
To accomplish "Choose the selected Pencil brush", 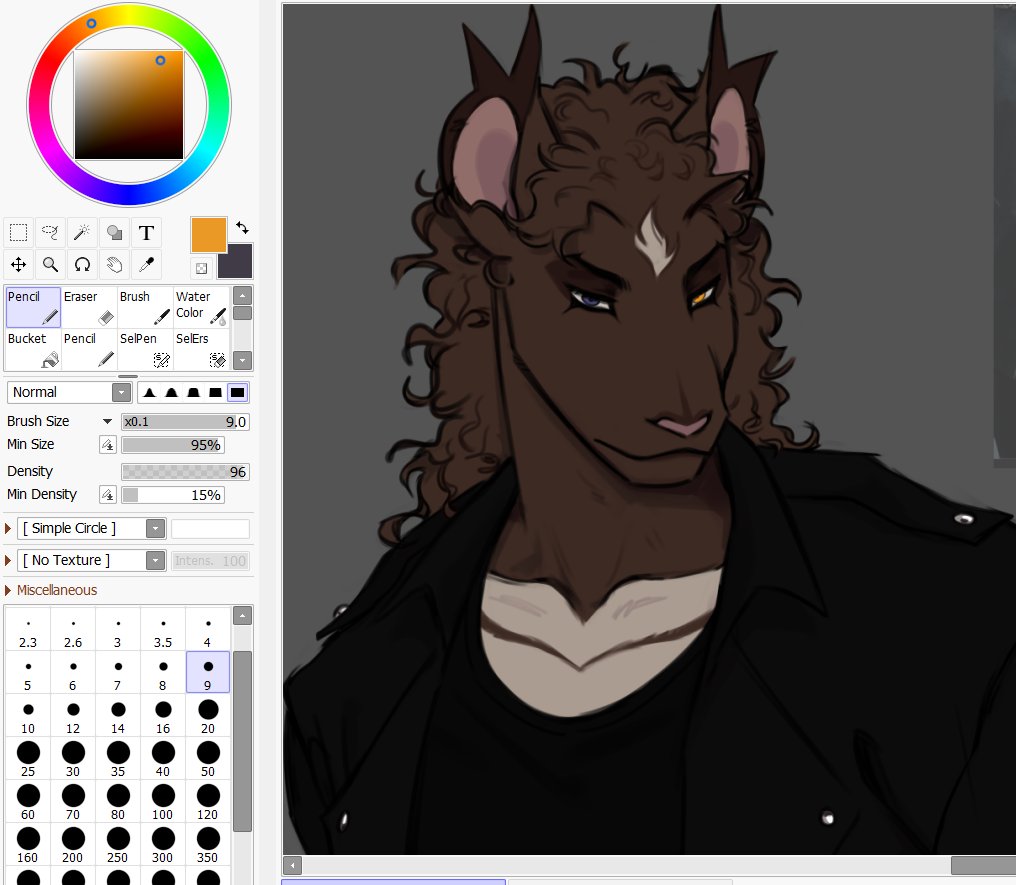I will tap(33, 307).
